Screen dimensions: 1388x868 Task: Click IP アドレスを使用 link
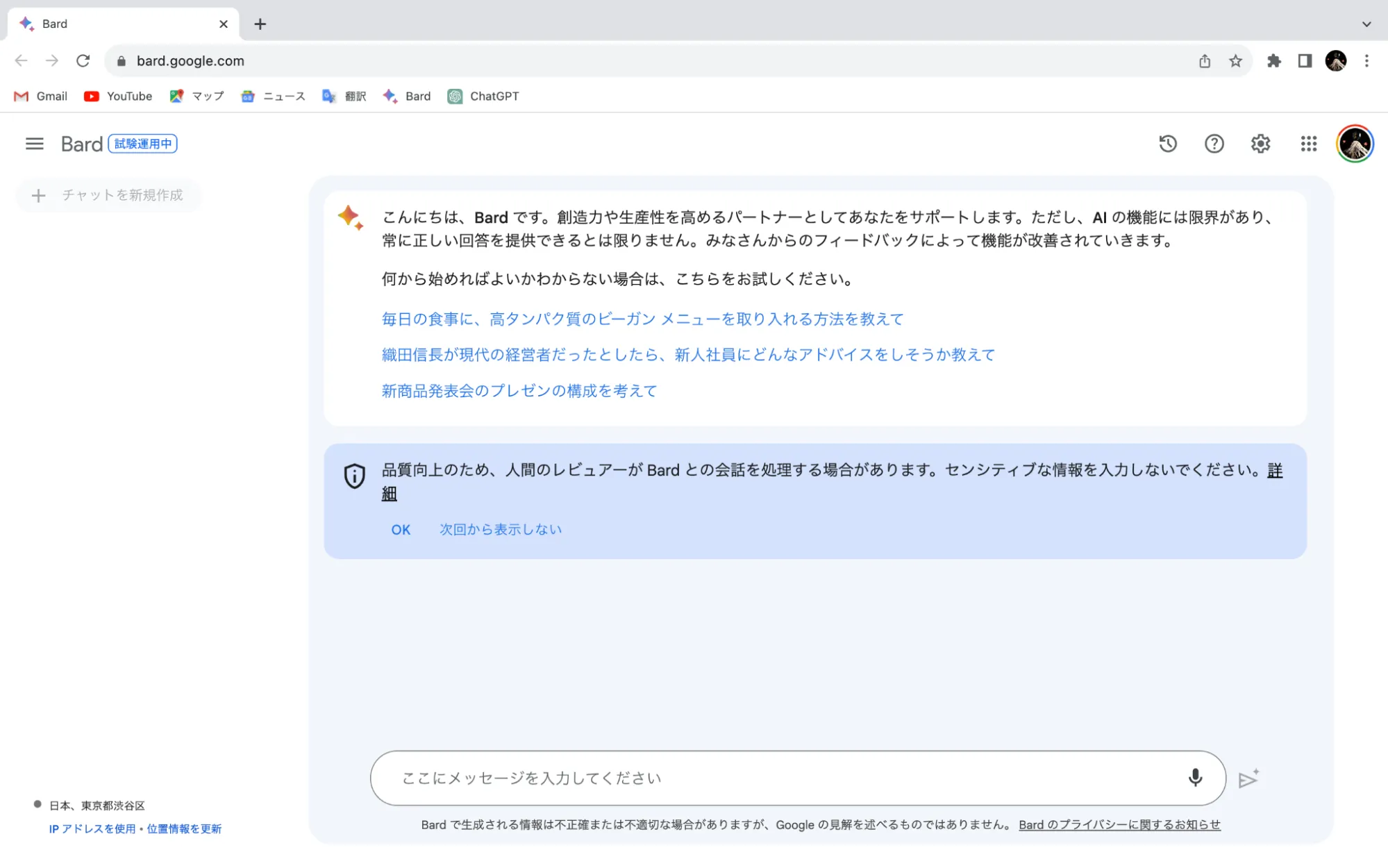tap(92, 829)
